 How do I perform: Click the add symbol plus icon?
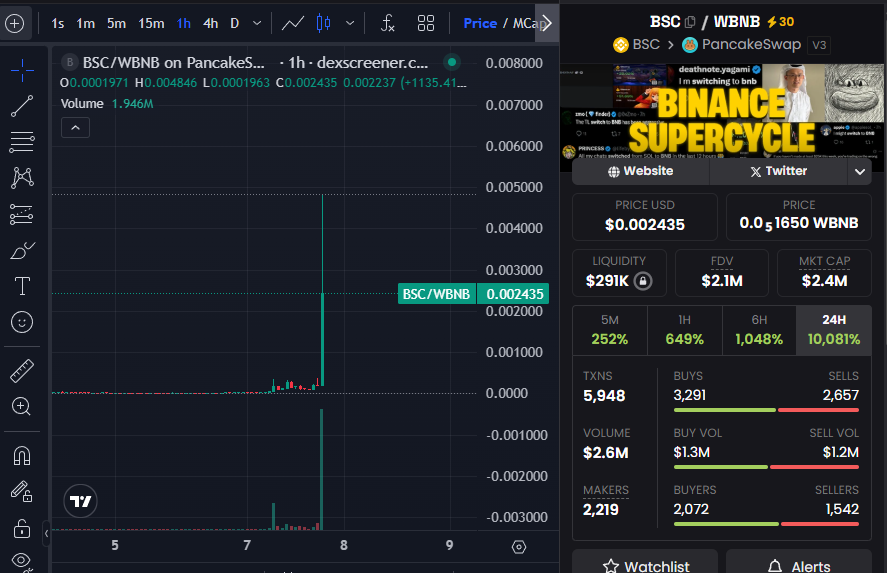[x=14, y=23]
